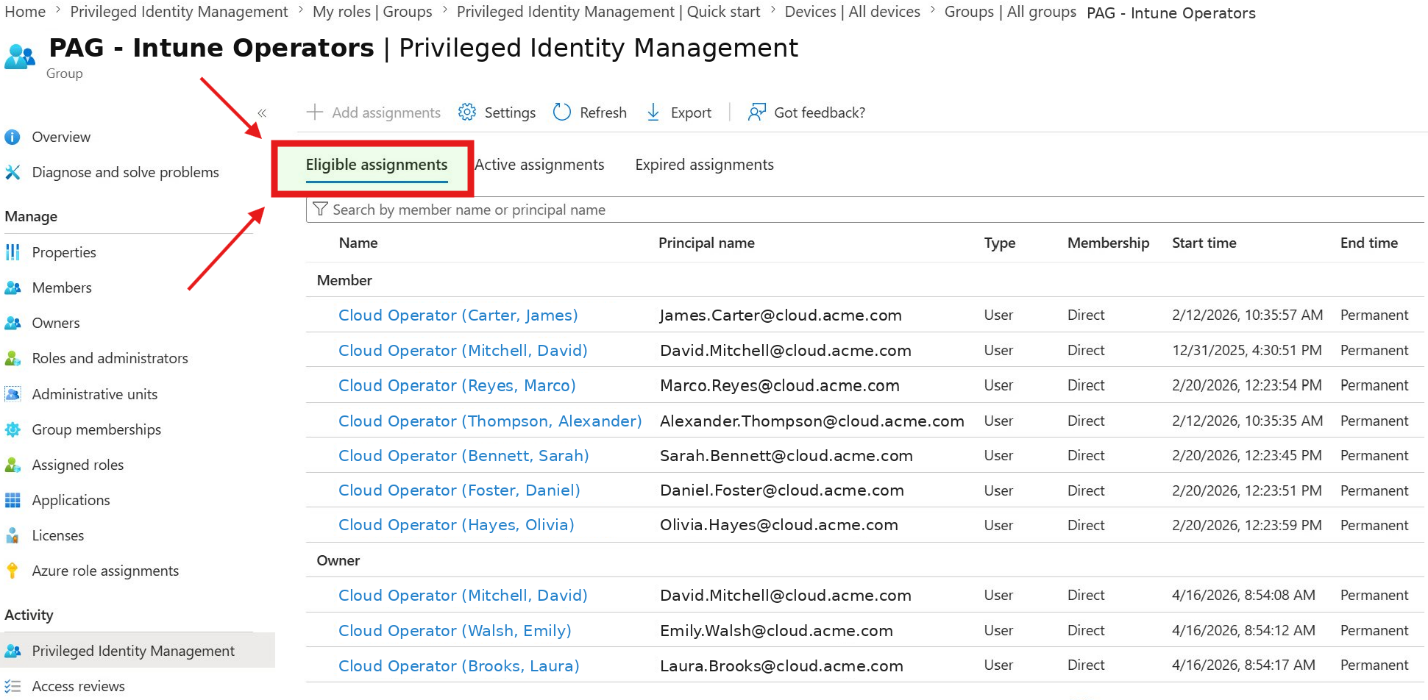Screen dimensions: 1428x700
Task: Click the group icon beside the page title
Action: pyautogui.click(x=20, y=55)
